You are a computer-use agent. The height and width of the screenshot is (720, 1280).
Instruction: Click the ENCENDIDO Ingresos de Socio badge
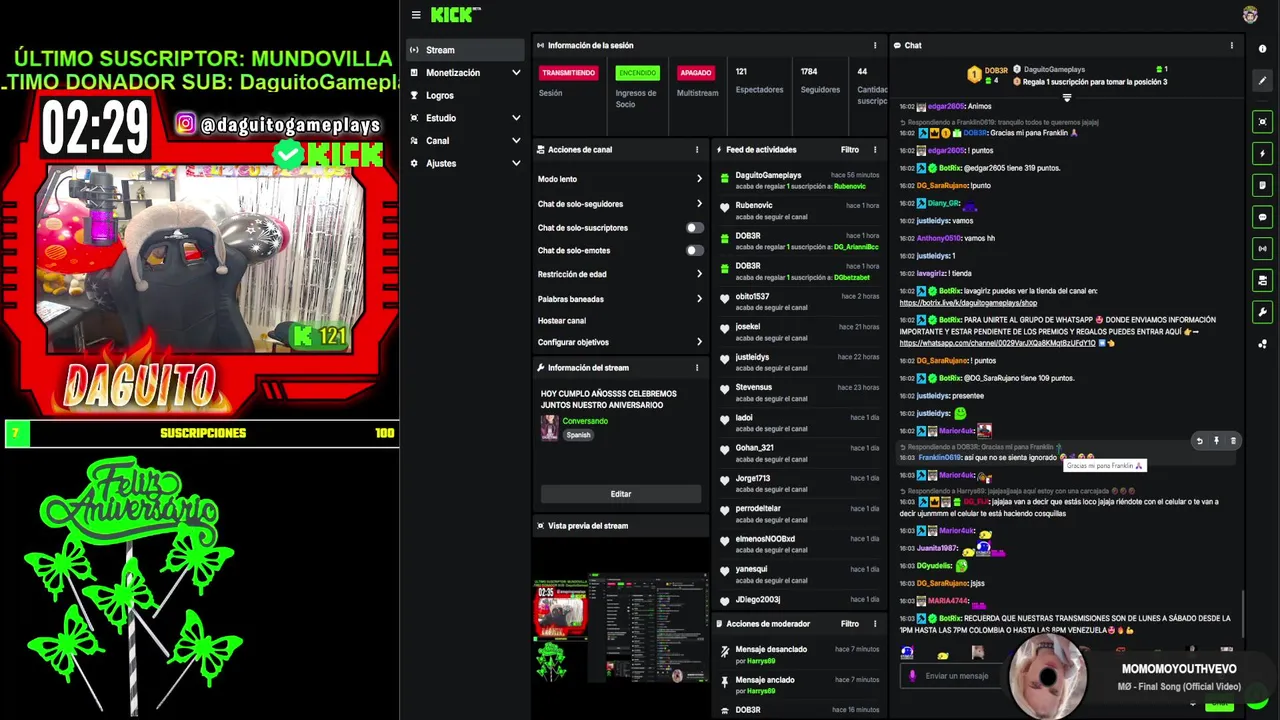(637, 73)
